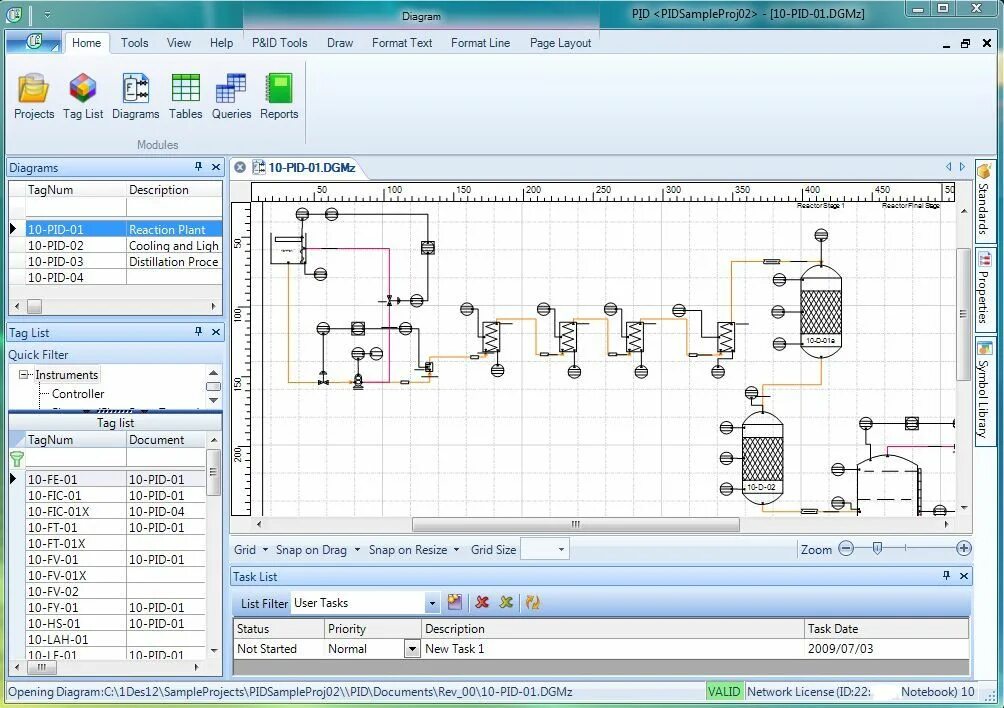The image size is (1004, 708).
Task: Select the 10-PID-02 diagram row
Action: (x=124, y=246)
